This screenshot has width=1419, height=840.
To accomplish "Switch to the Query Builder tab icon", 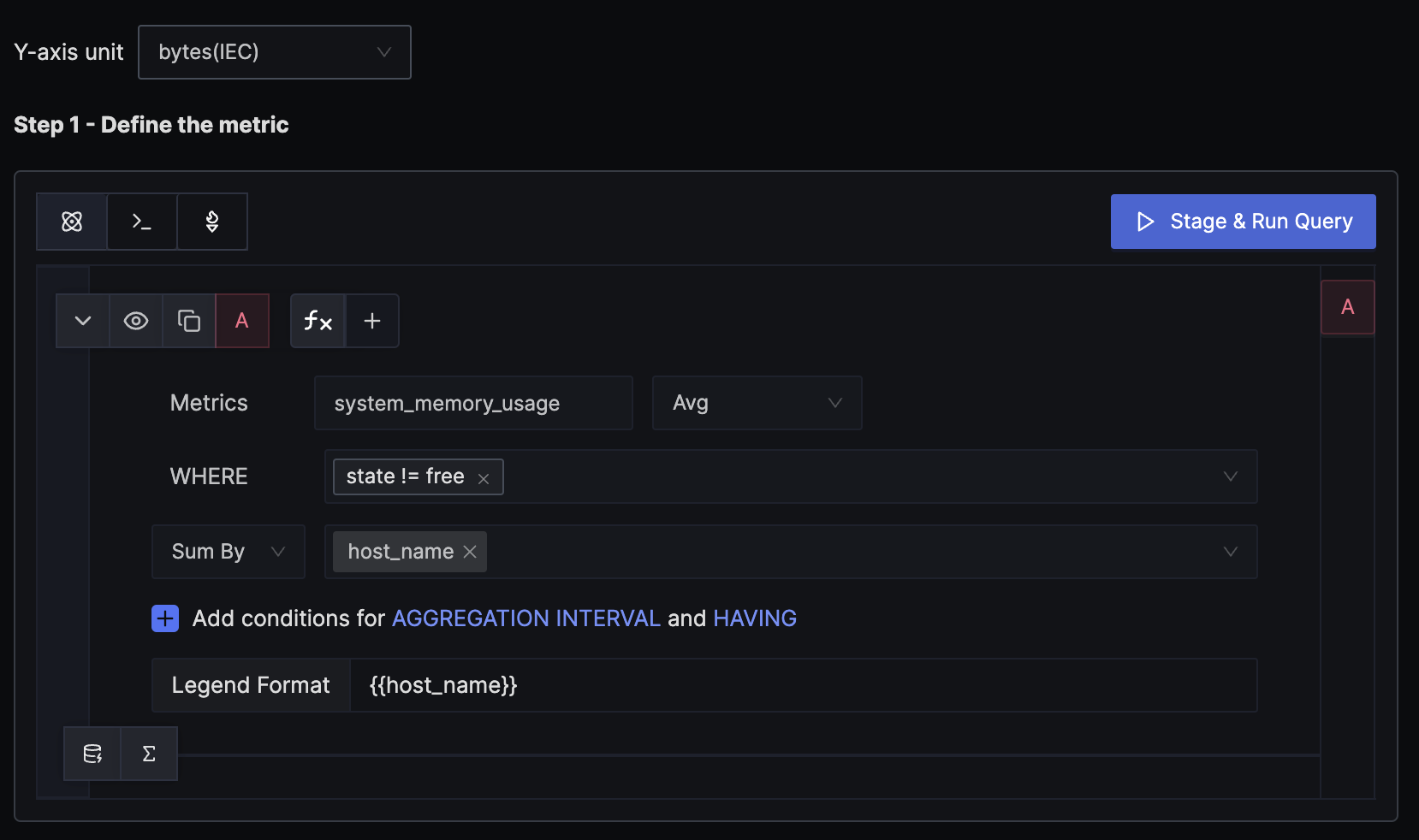I will (x=72, y=222).
